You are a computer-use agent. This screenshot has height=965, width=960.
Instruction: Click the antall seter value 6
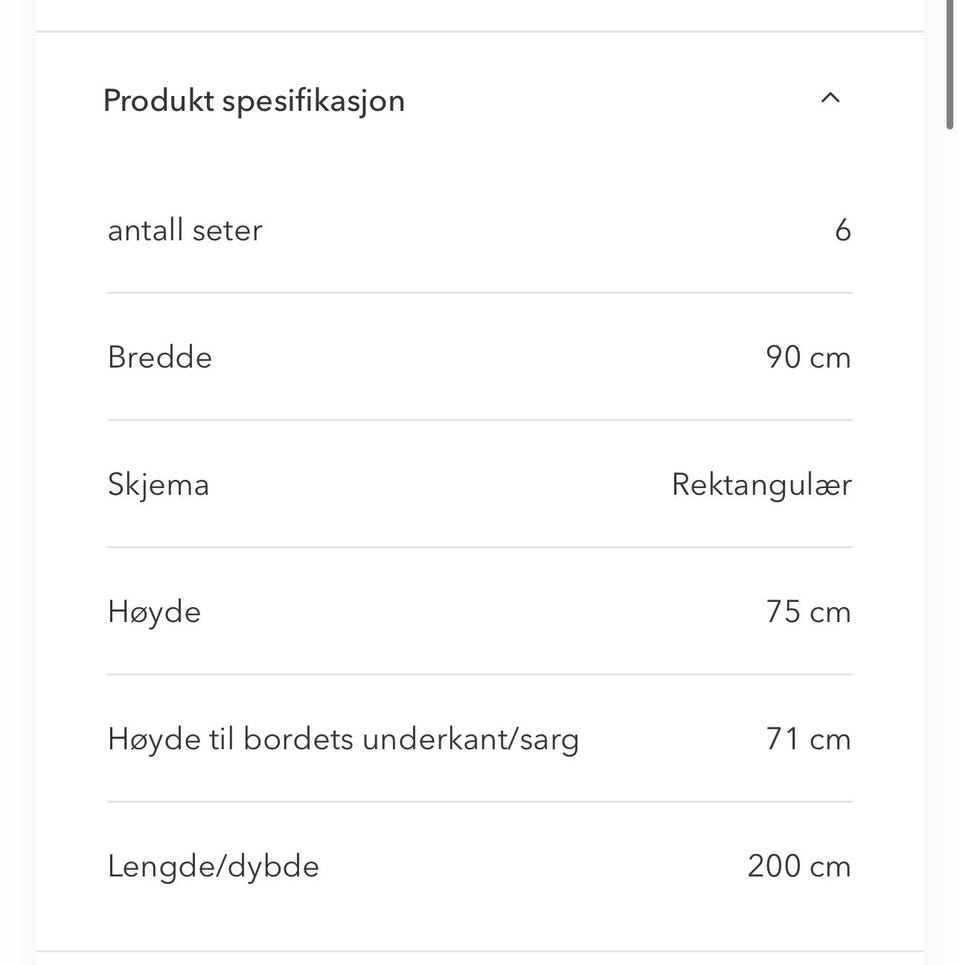pyautogui.click(x=842, y=231)
